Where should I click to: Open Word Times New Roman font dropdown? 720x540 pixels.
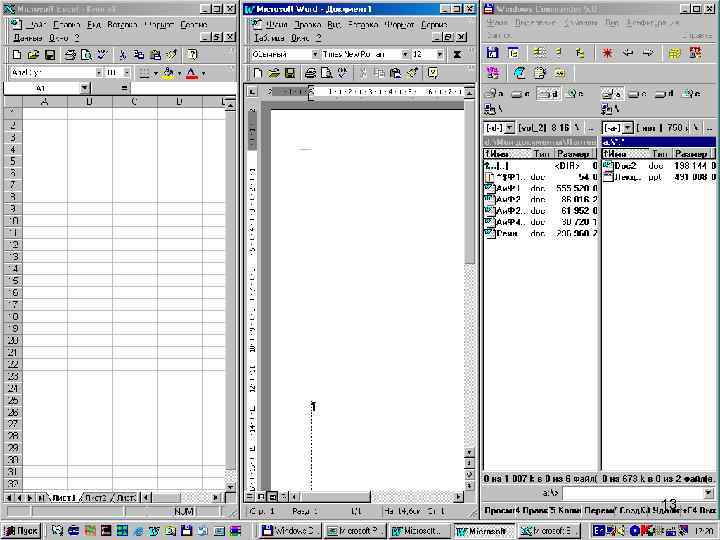405,55
